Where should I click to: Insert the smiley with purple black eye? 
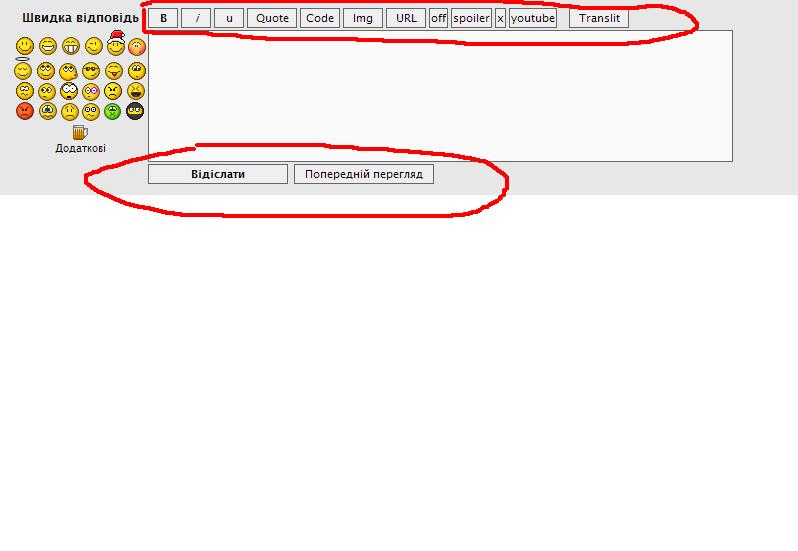(x=91, y=92)
